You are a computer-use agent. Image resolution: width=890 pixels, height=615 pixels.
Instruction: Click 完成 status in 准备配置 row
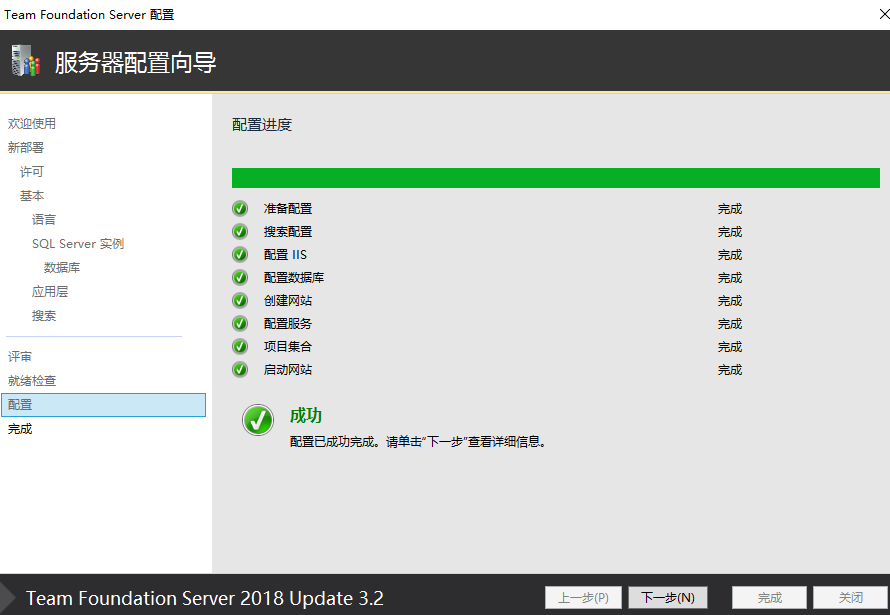(x=730, y=209)
